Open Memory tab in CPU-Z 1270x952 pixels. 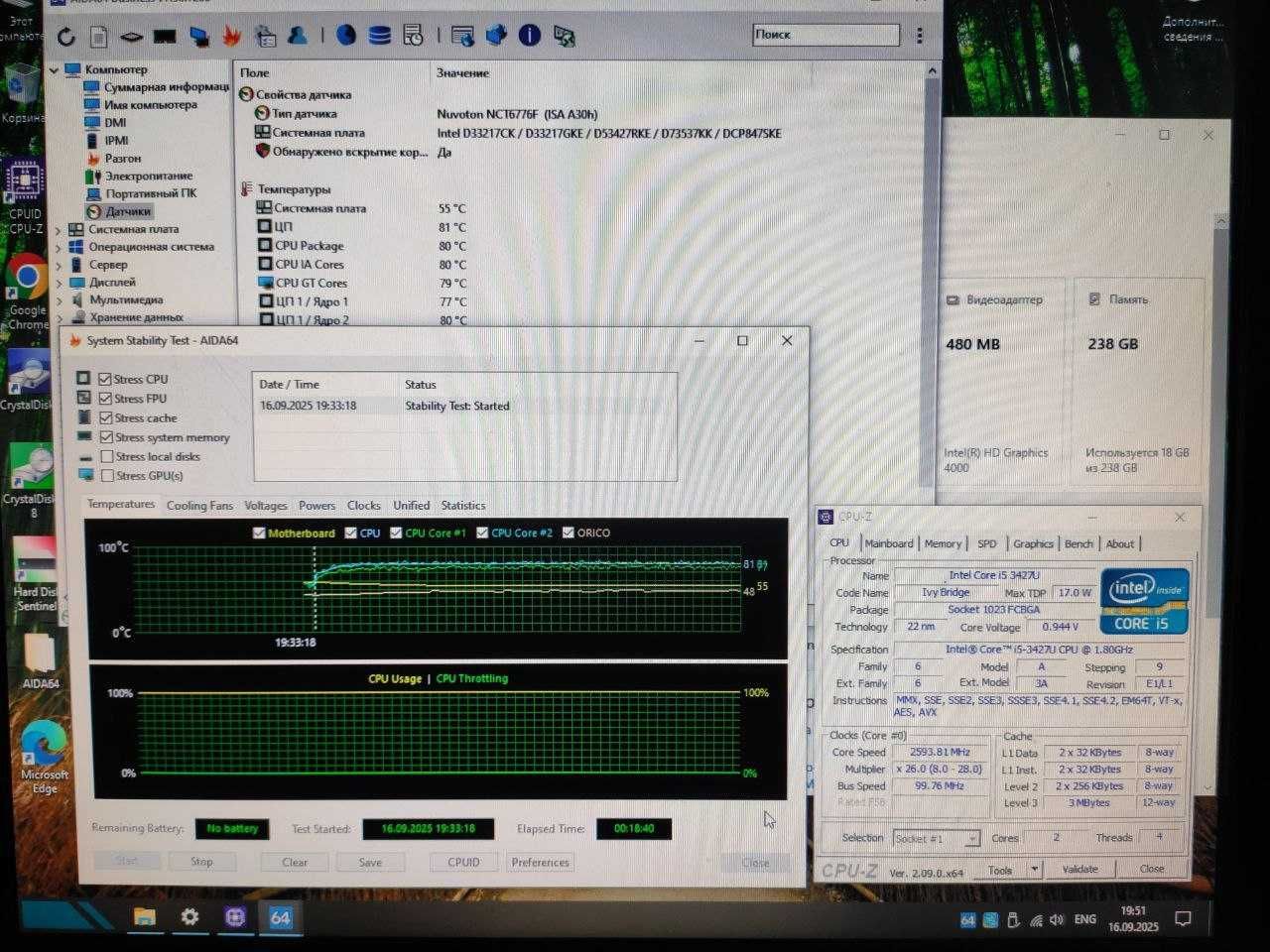[943, 543]
